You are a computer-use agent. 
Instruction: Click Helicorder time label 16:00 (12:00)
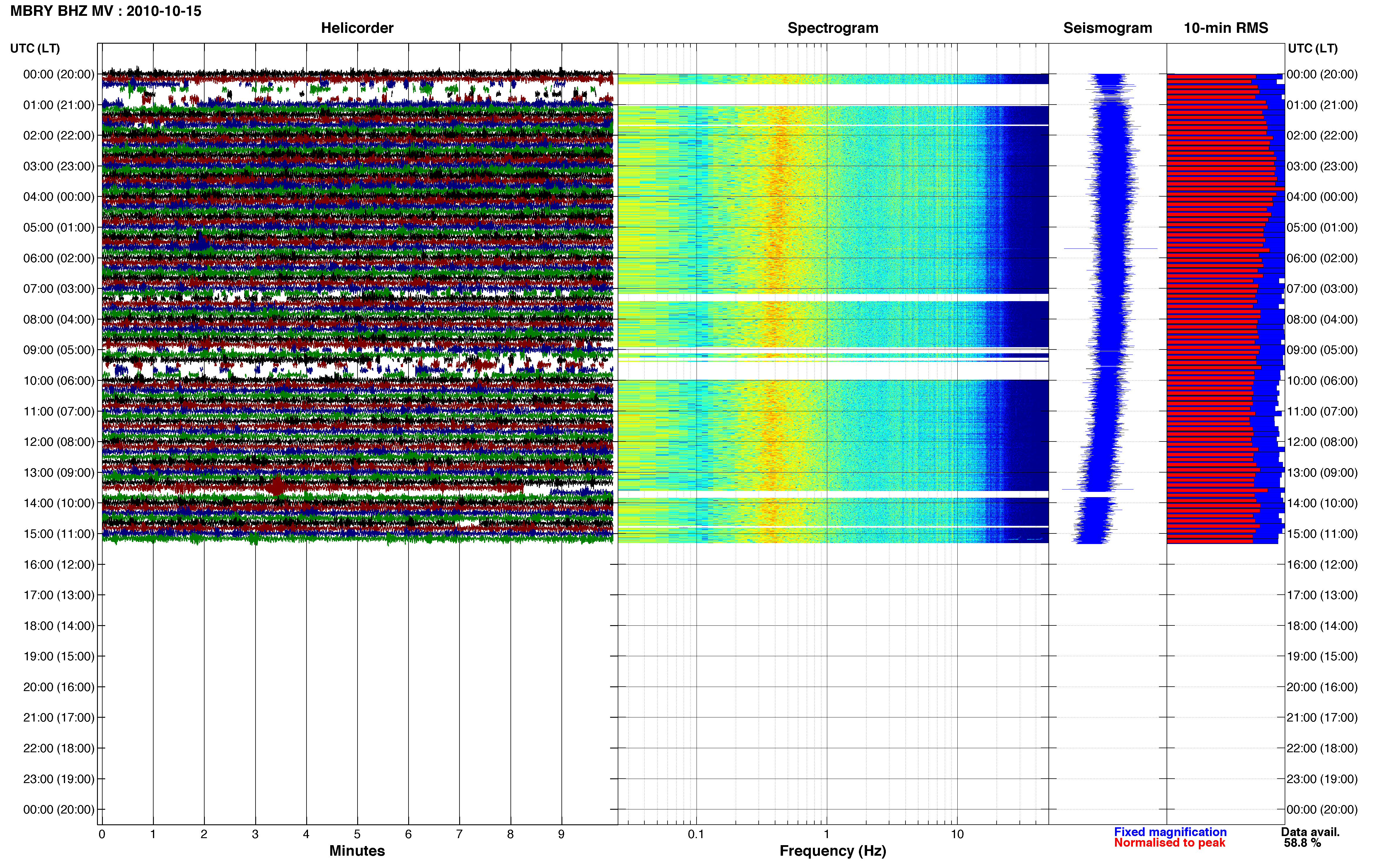(x=59, y=564)
